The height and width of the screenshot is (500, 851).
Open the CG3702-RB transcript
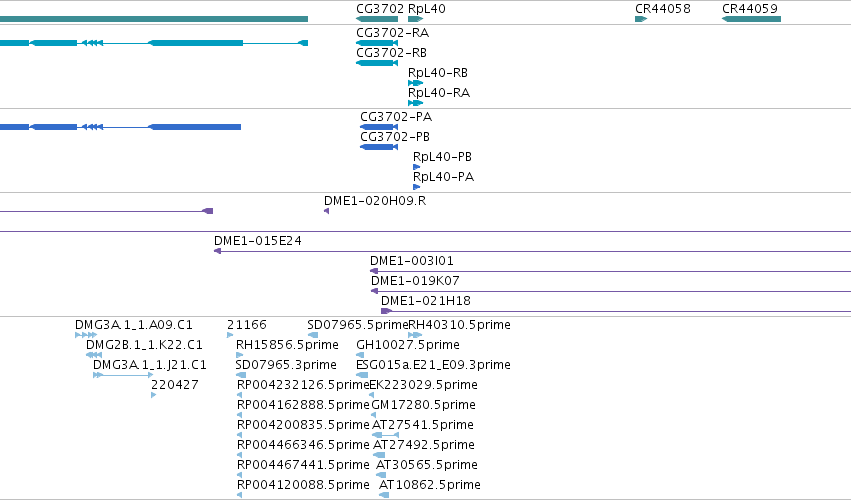coord(377,63)
